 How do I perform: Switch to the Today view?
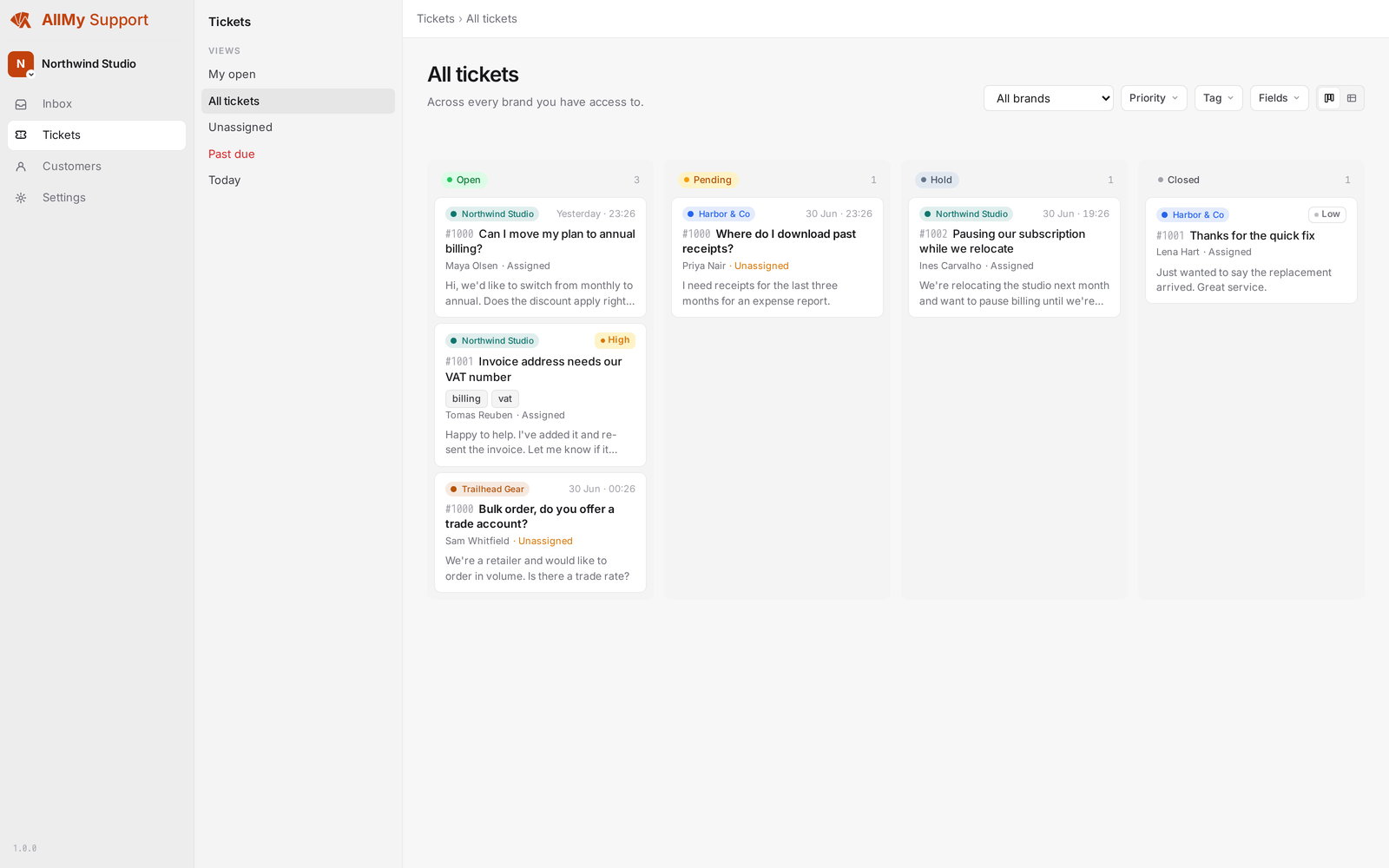coord(298,181)
